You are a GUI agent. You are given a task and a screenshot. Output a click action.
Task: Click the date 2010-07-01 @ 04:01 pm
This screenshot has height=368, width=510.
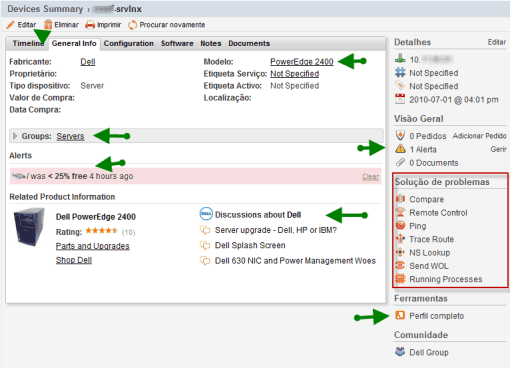click(454, 100)
